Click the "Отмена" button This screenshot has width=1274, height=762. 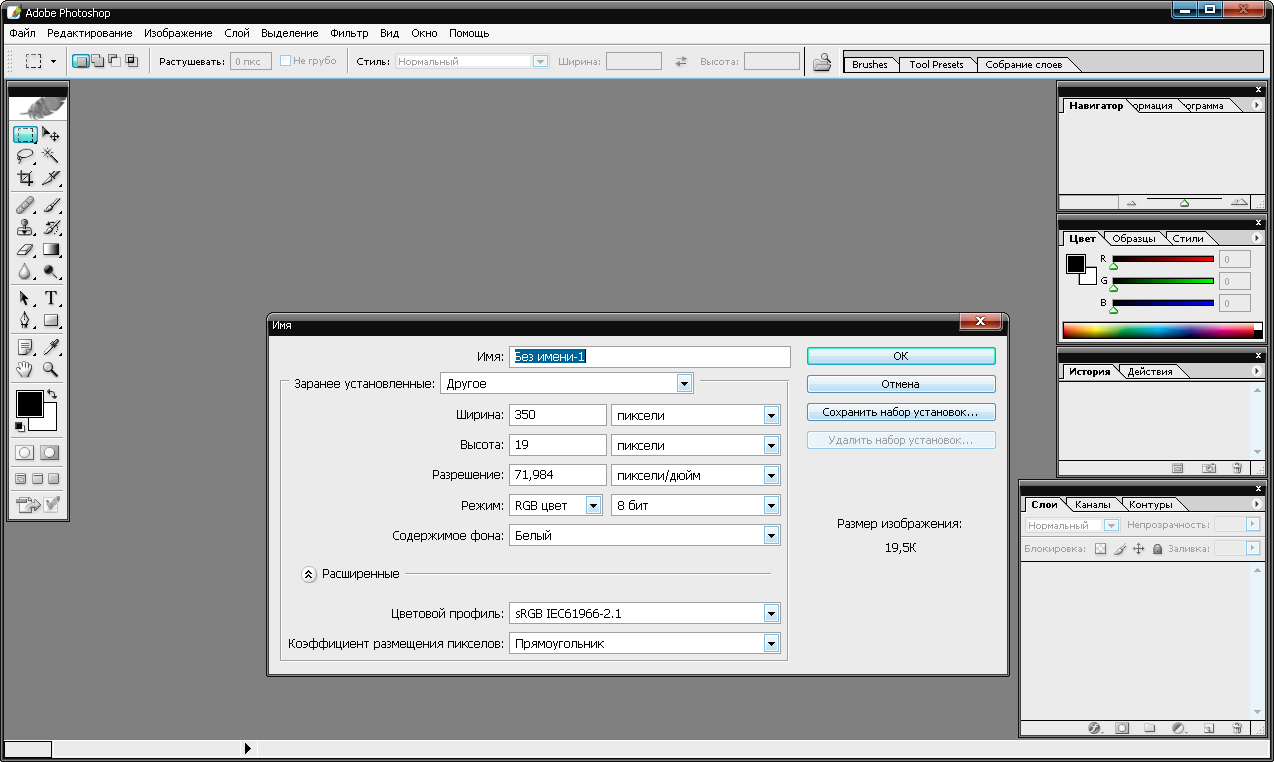[x=900, y=384]
